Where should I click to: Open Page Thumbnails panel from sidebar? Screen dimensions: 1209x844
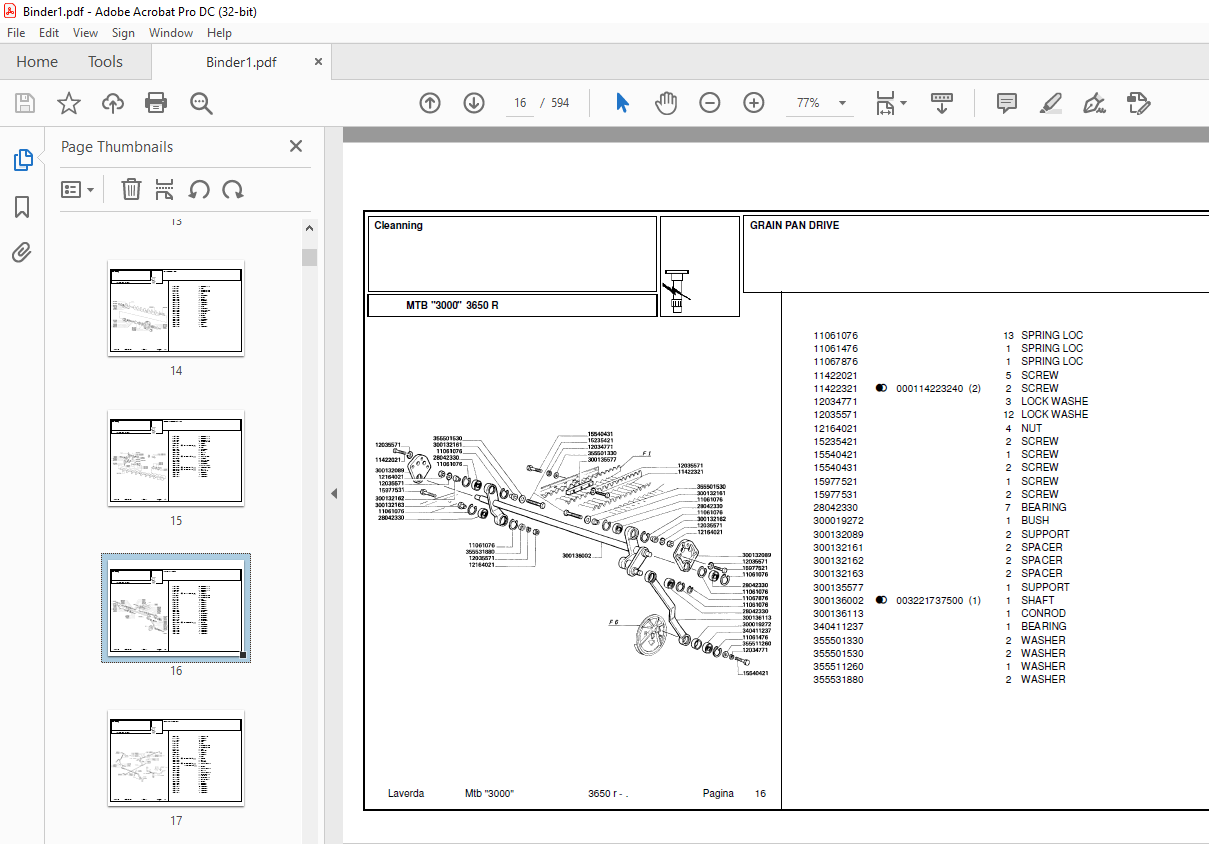tap(22, 160)
